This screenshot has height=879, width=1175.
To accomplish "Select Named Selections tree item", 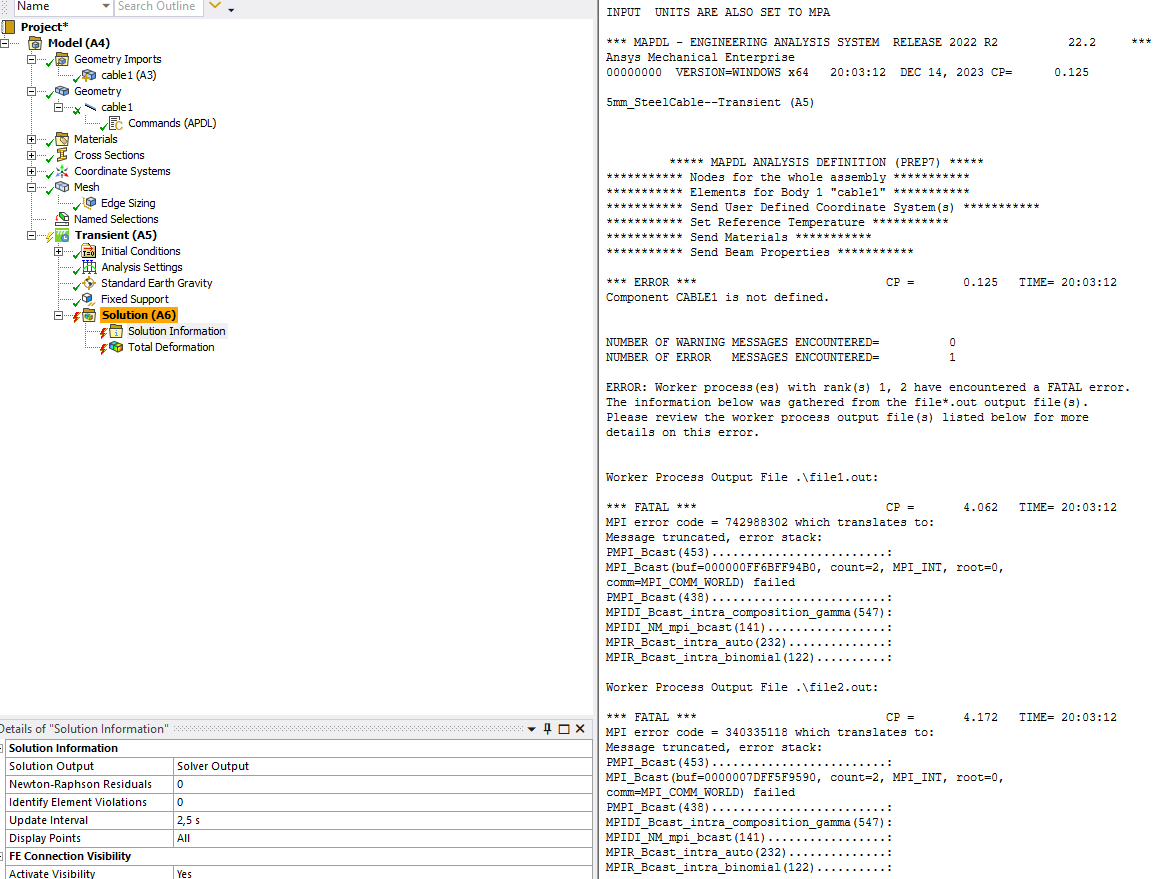I will tap(116, 219).
